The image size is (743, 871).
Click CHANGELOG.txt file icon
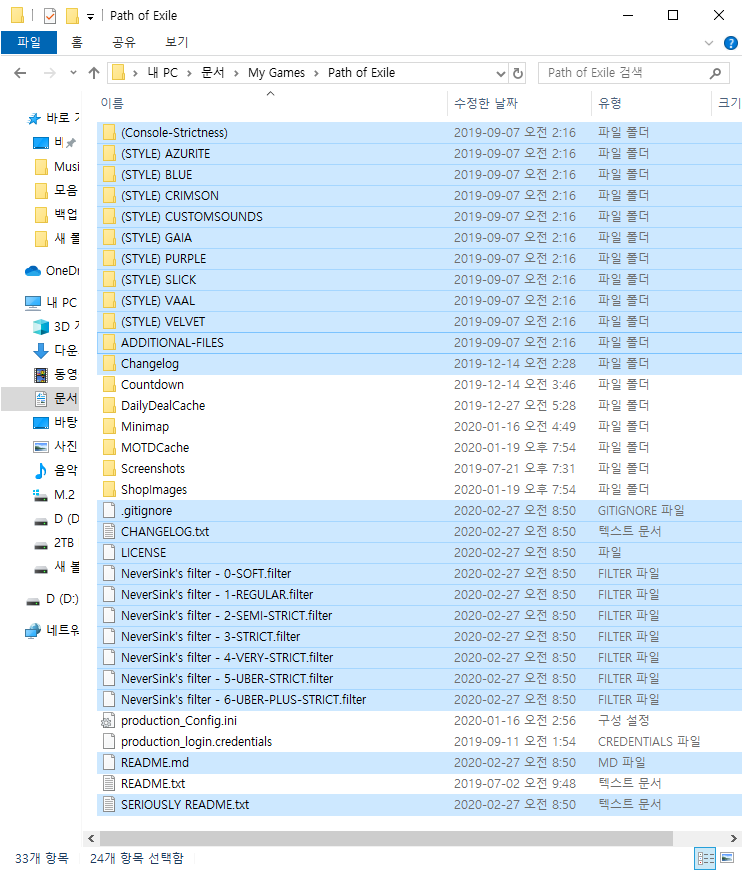pyautogui.click(x=109, y=532)
